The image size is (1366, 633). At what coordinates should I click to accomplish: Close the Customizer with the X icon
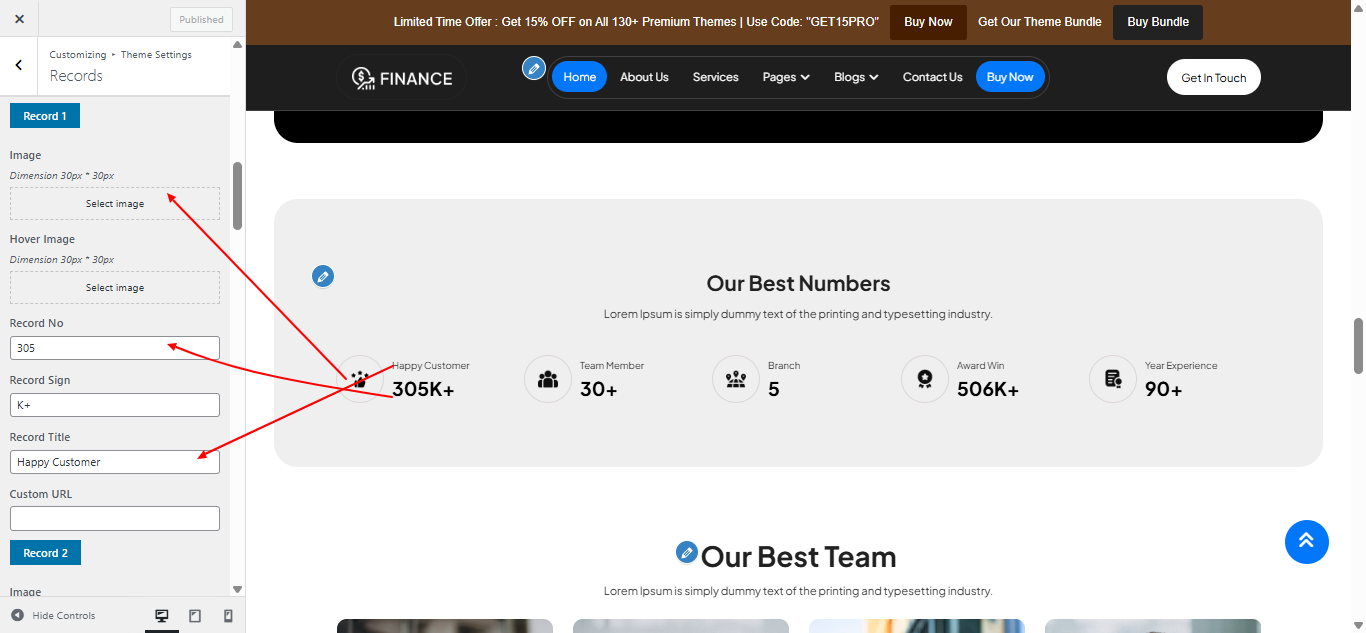coord(19,19)
